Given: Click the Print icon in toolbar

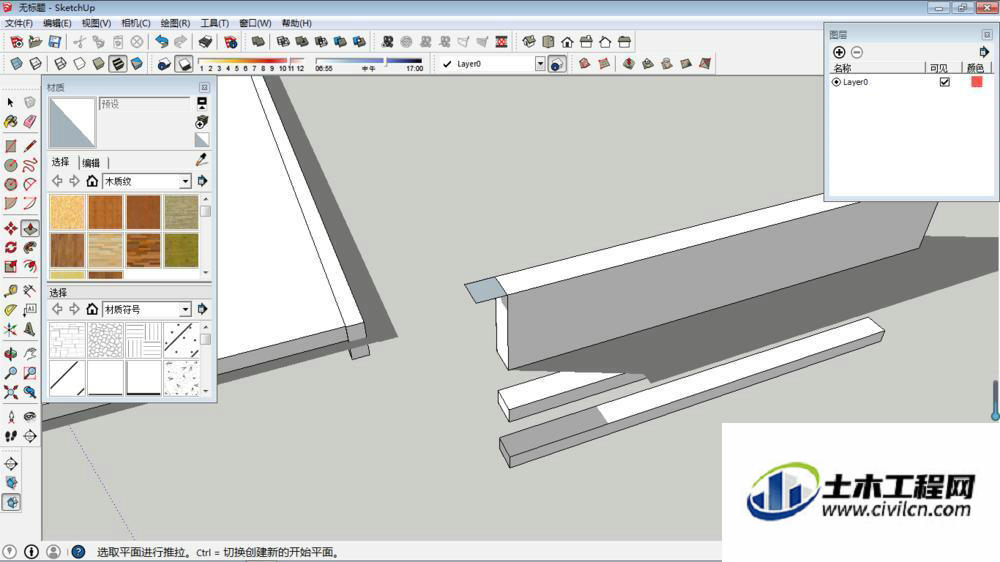Looking at the screenshot, I should 205,42.
